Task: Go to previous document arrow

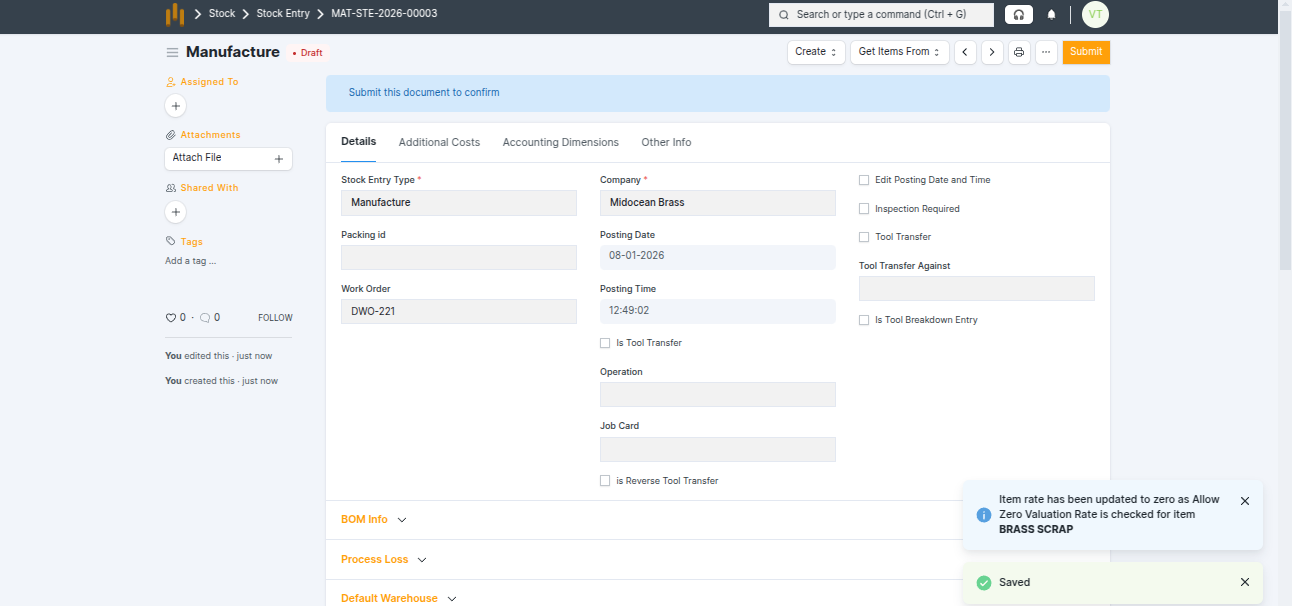Action: (x=965, y=52)
